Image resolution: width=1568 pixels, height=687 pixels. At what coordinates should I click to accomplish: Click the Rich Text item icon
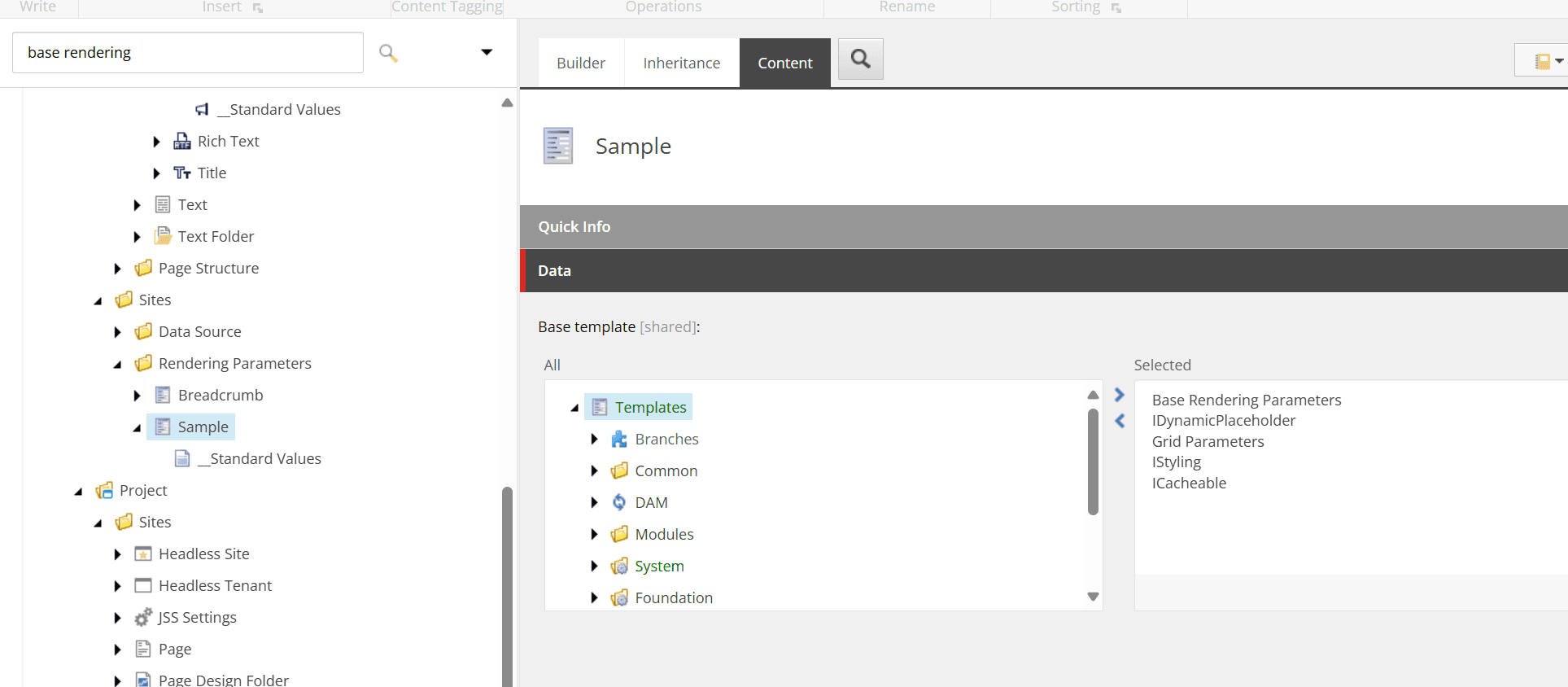pos(182,141)
